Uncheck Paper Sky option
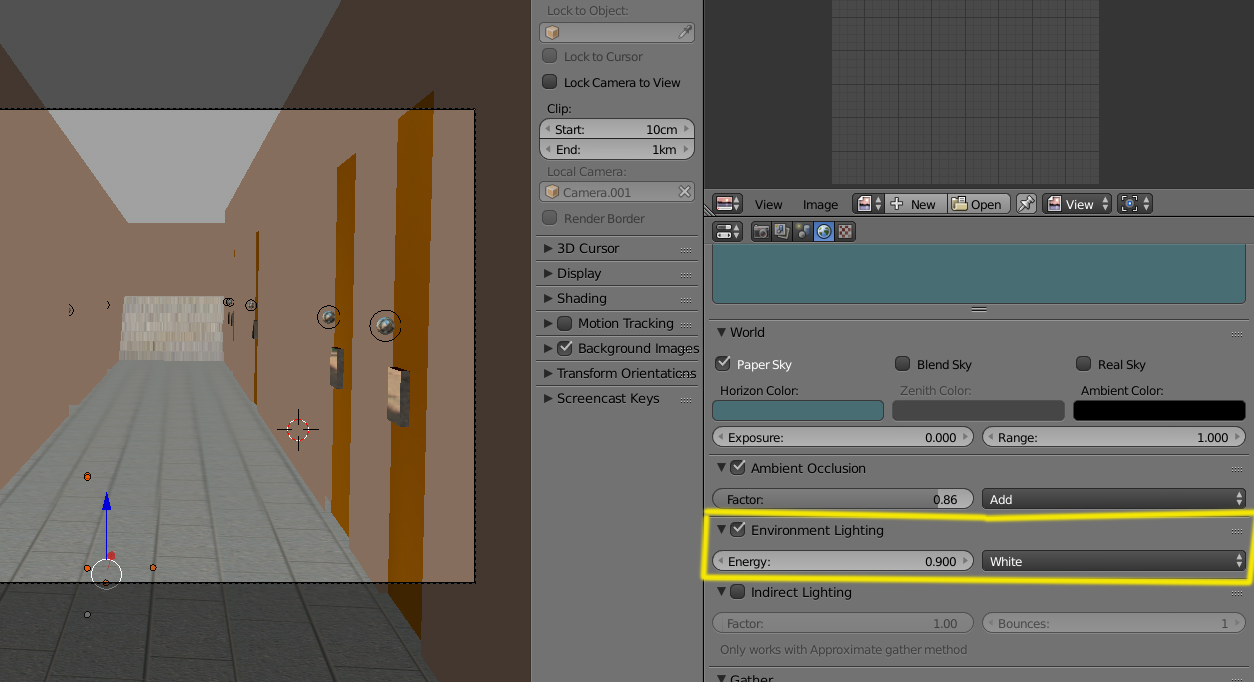The width and height of the screenshot is (1254, 682). coord(723,364)
